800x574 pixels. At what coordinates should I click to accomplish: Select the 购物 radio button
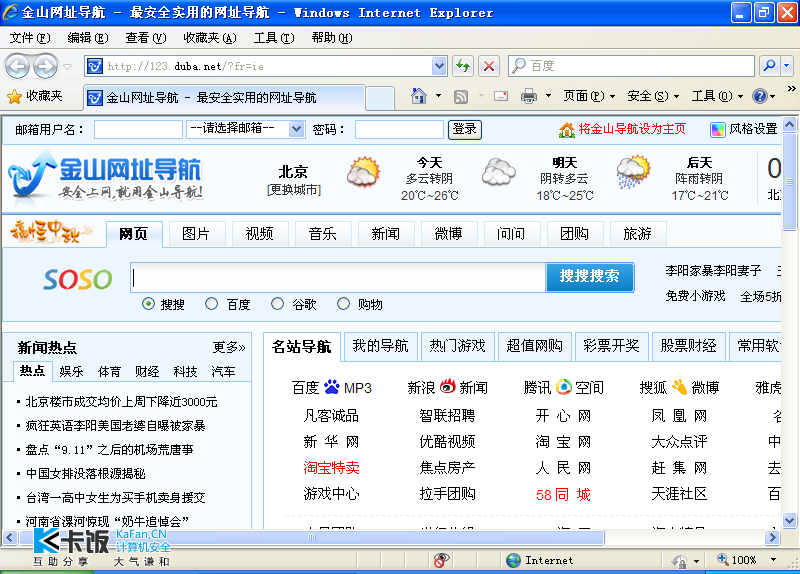[343, 304]
